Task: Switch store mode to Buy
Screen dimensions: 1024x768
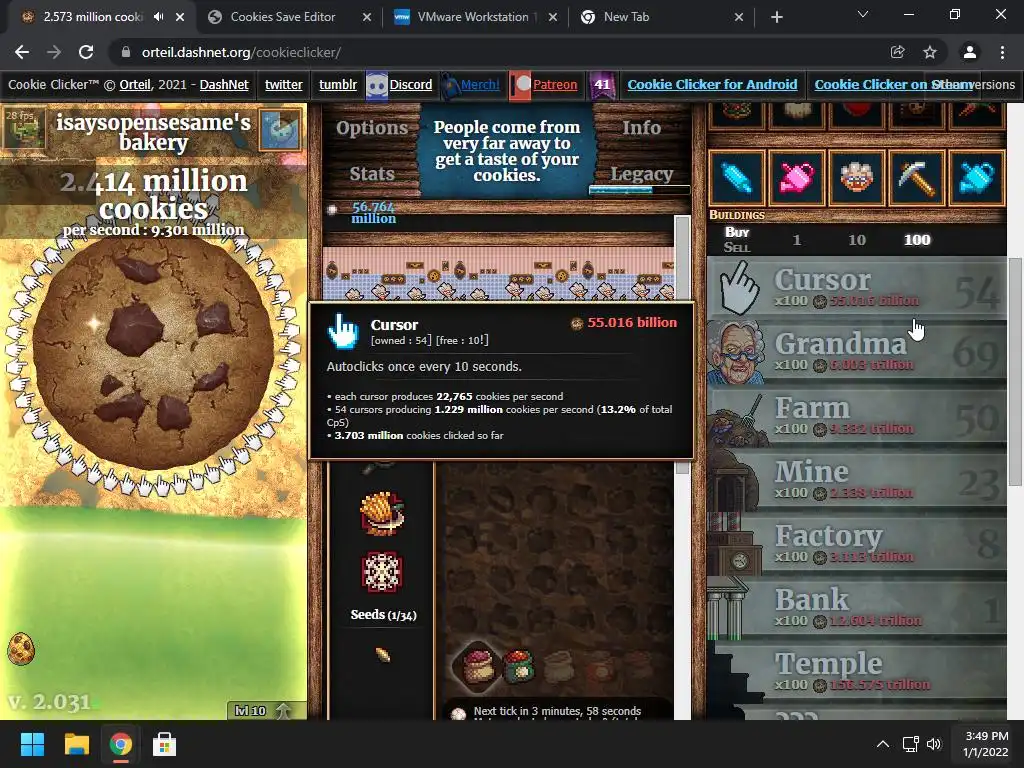Action: click(x=737, y=232)
